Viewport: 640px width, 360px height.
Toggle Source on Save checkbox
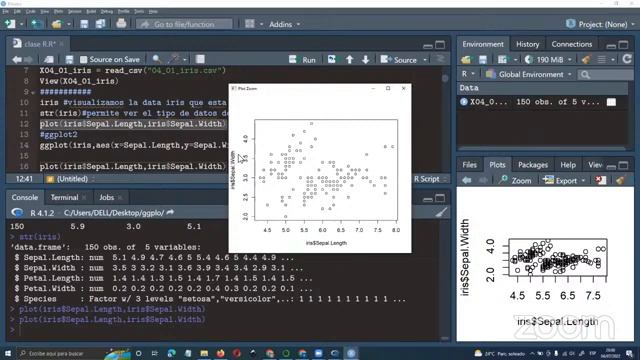(x=83, y=60)
